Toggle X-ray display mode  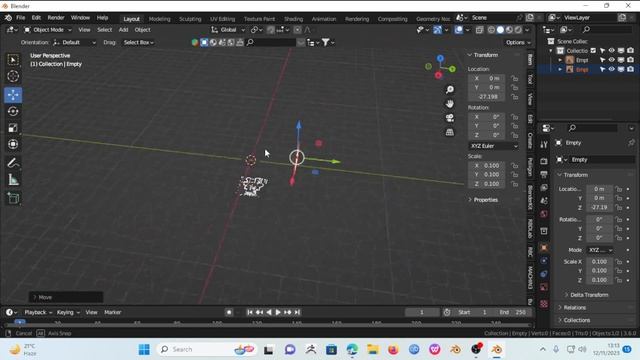coord(479,30)
